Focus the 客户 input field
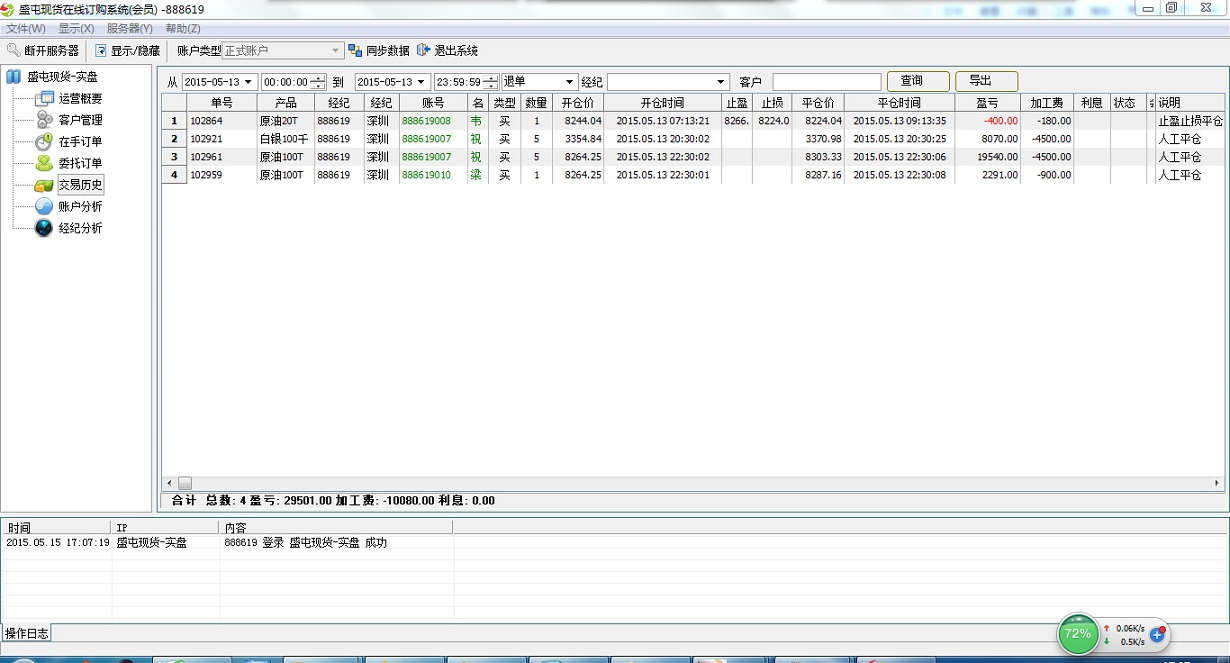This screenshot has width=1230, height=663. (x=827, y=82)
